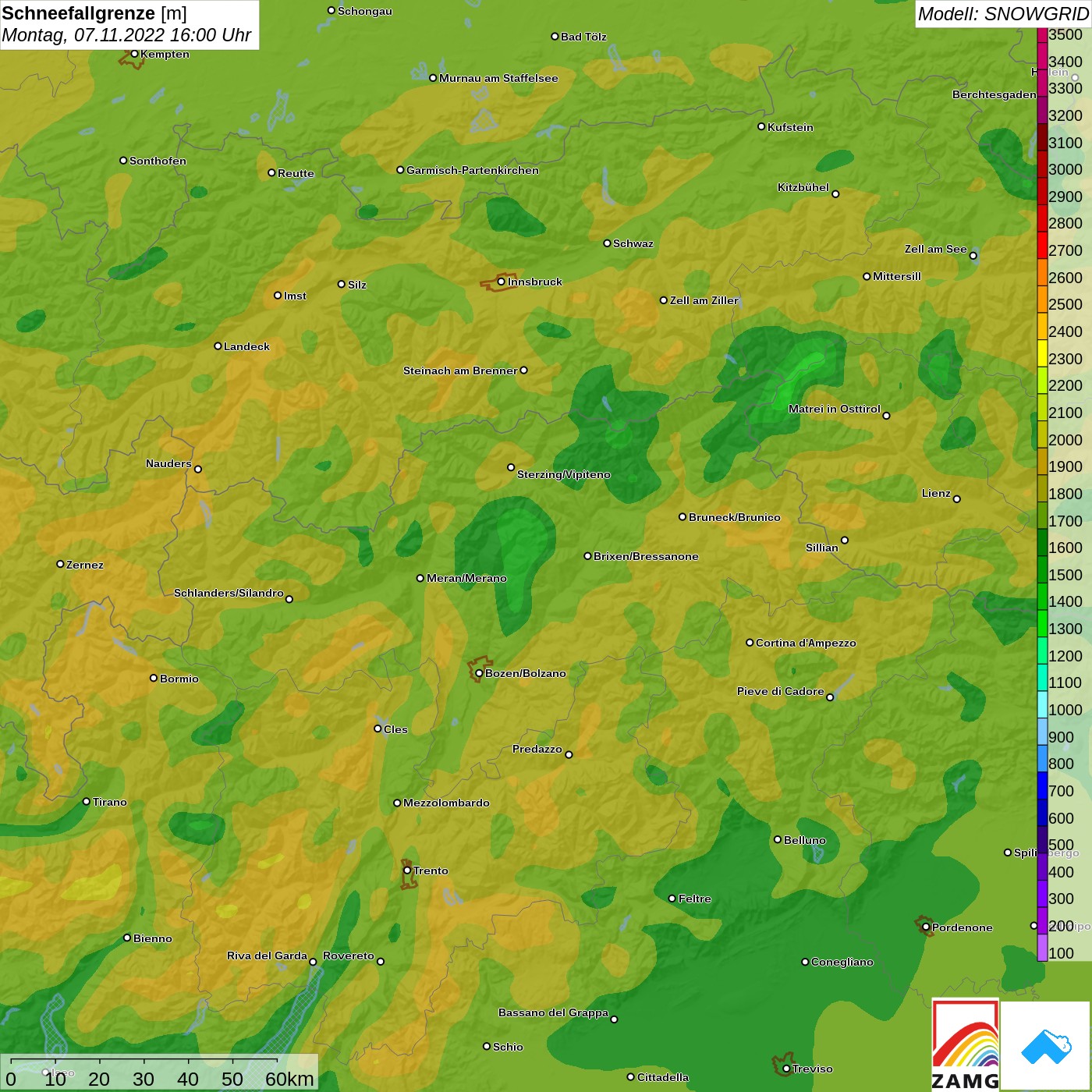Image resolution: width=1092 pixels, height=1092 pixels.
Task: Click the Sillian label
Action: 822,548
